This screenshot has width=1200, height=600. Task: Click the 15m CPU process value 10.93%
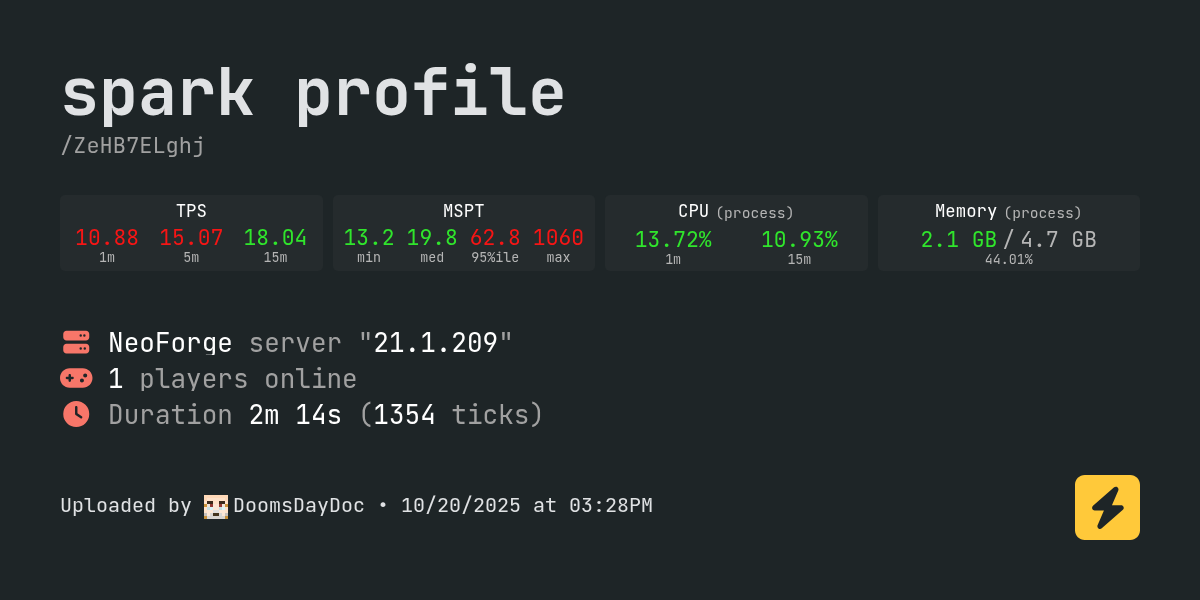click(799, 240)
